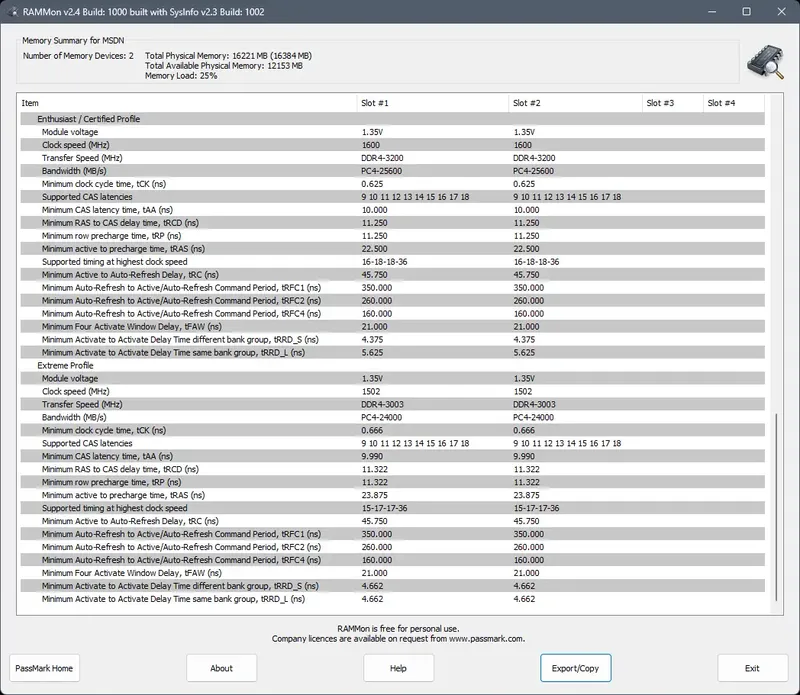Image resolution: width=800 pixels, height=695 pixels.
Task: Click PC4-25600 value under Slot #2
Action: 533,171
